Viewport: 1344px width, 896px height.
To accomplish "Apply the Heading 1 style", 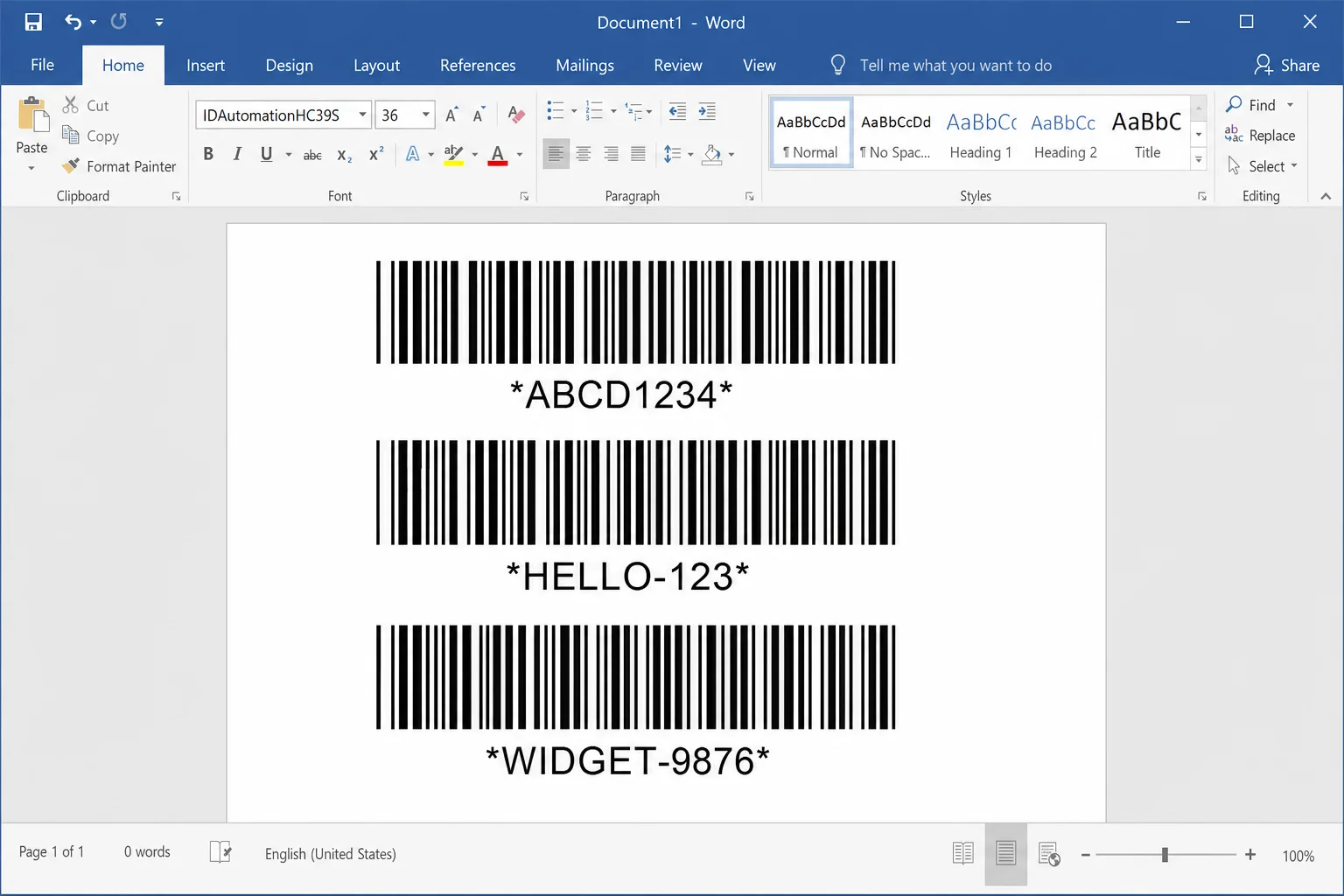I will (981, 133).
